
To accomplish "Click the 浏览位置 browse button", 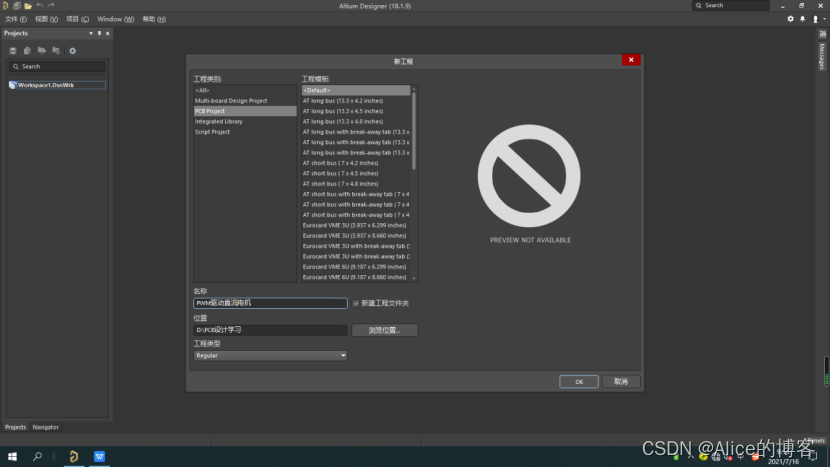I will click(x=384, y=330).
